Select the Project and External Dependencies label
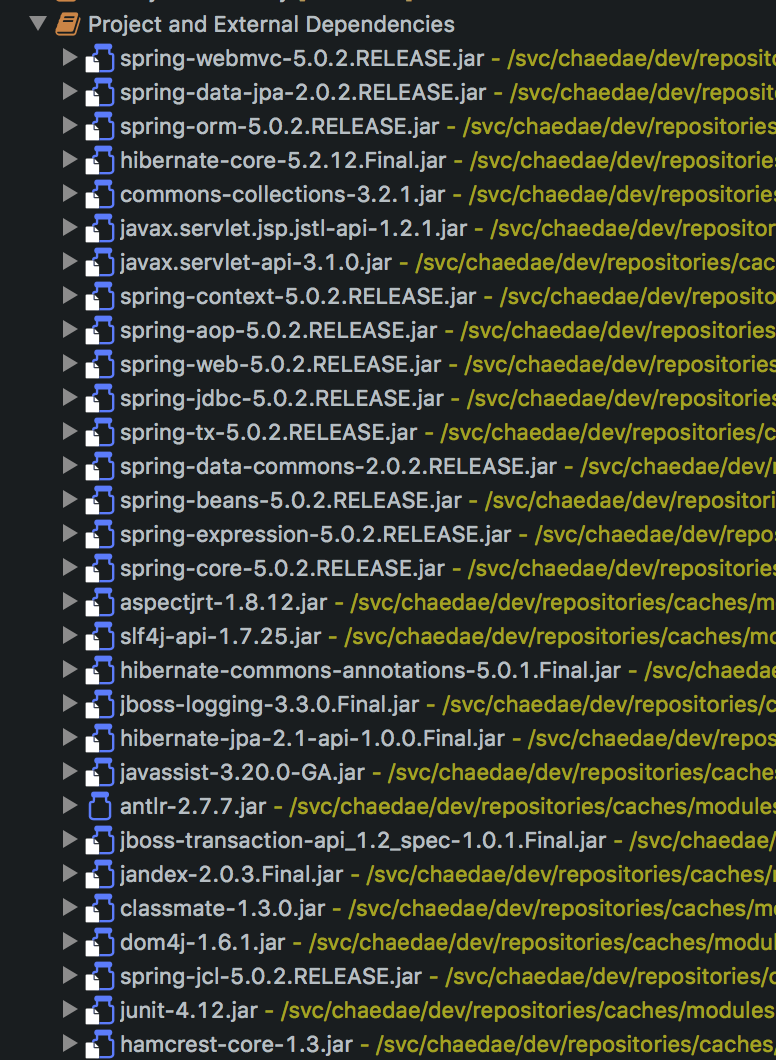This screenshot has width=776, height=1060. coord(271,24)
